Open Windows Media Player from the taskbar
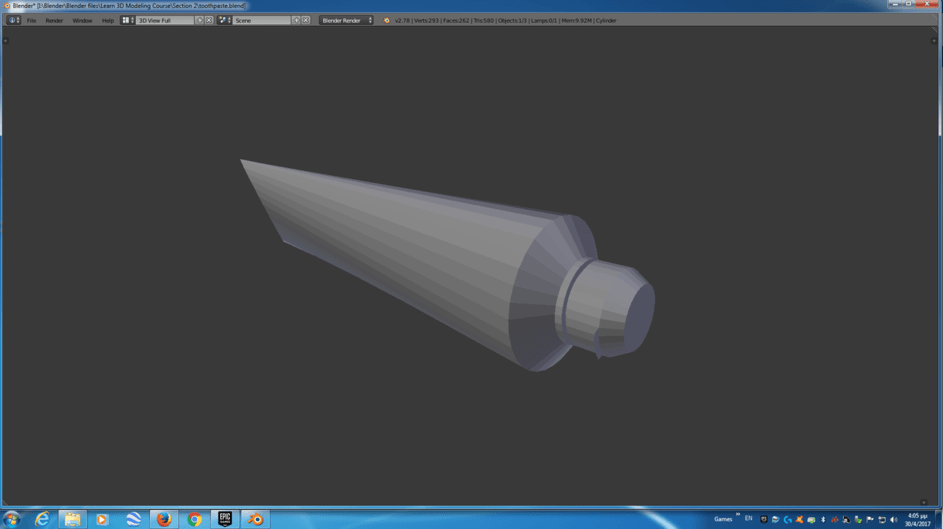This screenshot has width=943, height=529. 102,519
